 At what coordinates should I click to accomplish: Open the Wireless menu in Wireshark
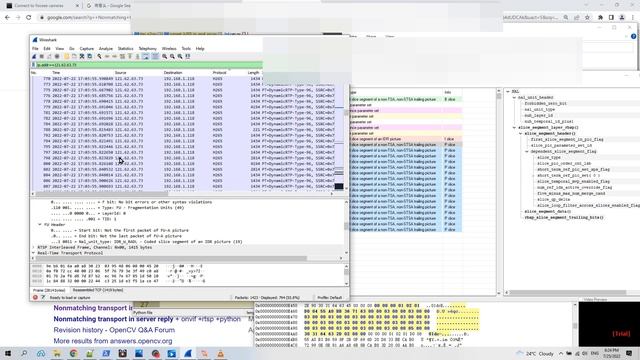coord(169,49)
